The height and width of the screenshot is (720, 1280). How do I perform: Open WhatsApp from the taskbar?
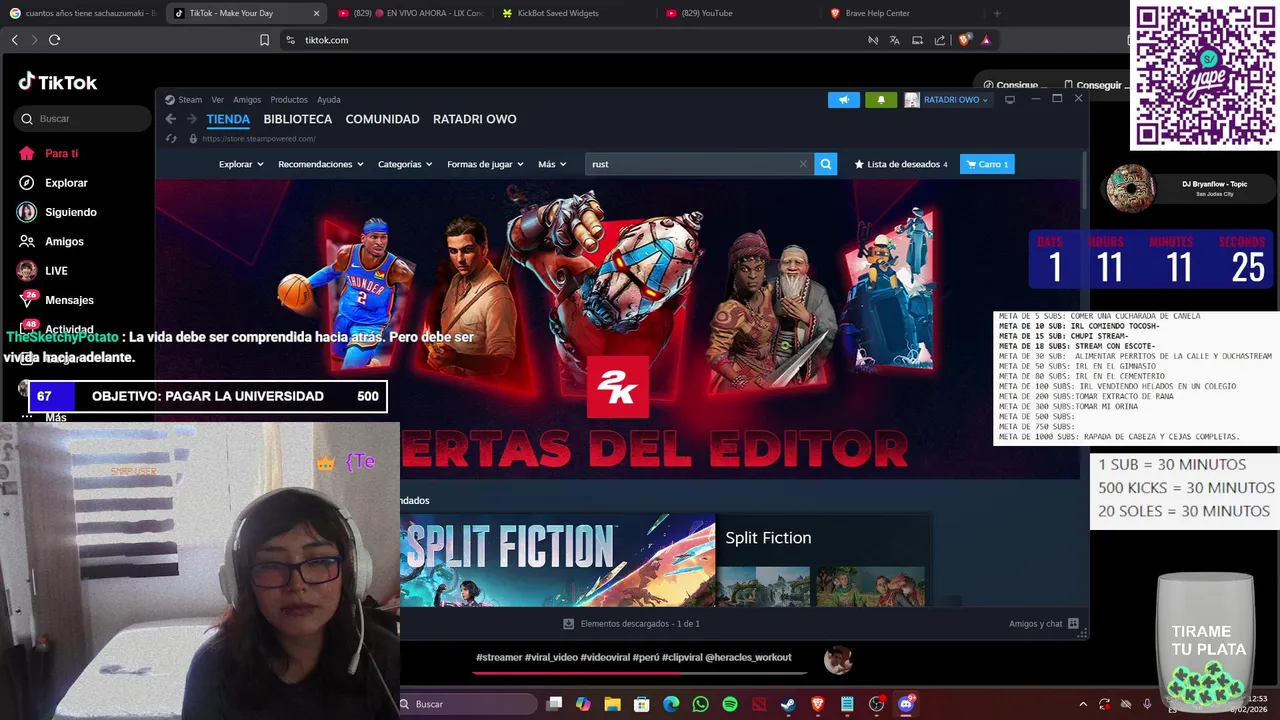click(700, 704)
